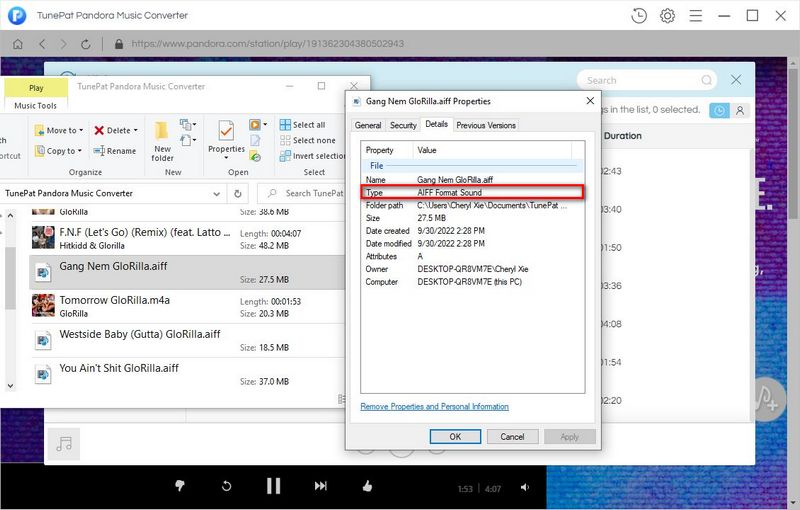Click the scroll up arrow in Explorer pane
This screenshot has width=800, height=510.
coord(10,216)
